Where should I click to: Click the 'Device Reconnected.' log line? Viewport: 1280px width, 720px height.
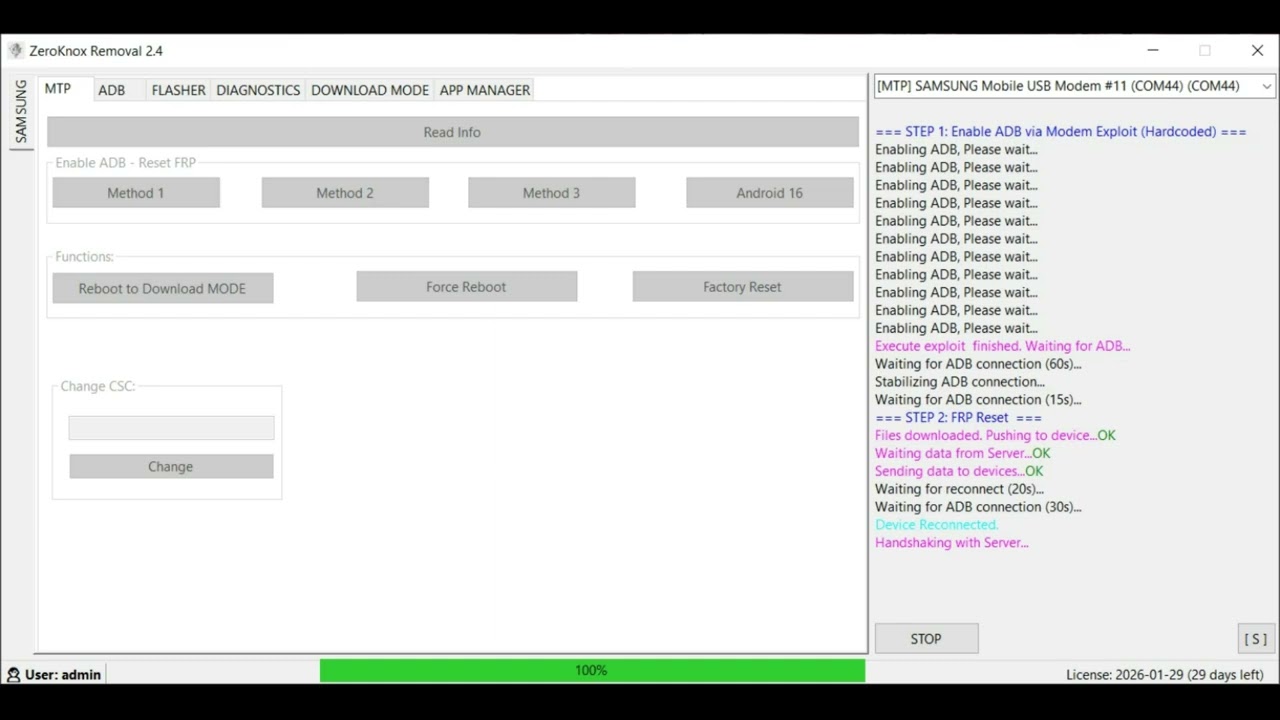[x=937, y=525]
